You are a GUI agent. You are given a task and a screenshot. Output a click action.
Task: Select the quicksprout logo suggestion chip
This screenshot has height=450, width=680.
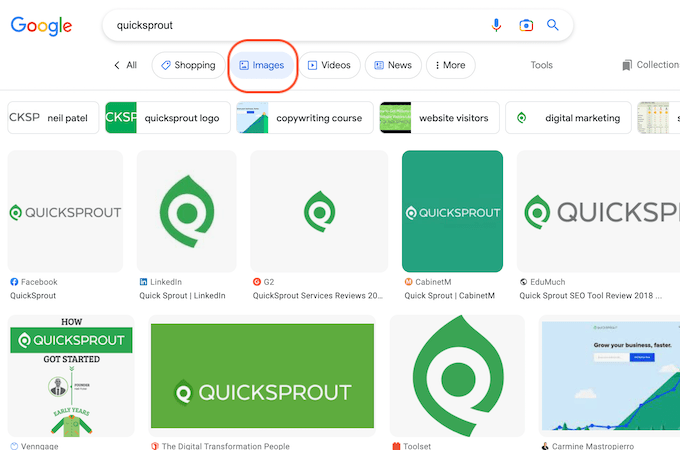tap(168, 117)
